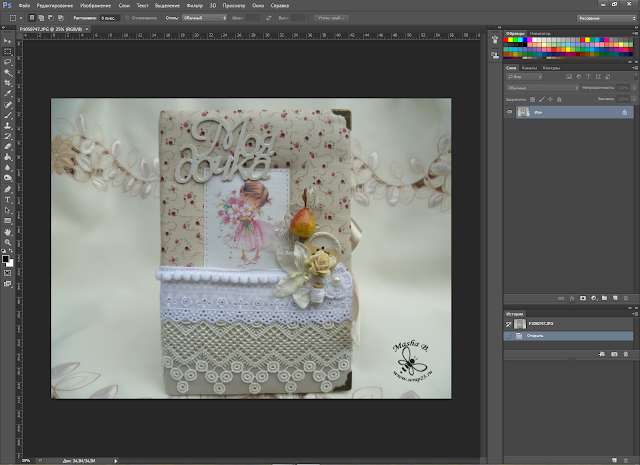Viewport: 640px width, 465px height.
Task: Select the Brush tool
Action: coord(8,116)
